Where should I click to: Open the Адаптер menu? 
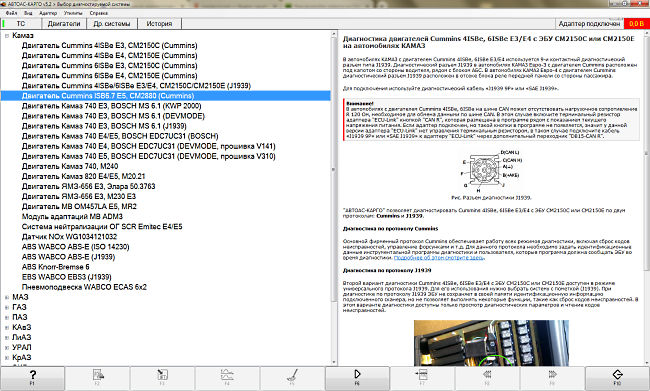(x=48, y=13)
